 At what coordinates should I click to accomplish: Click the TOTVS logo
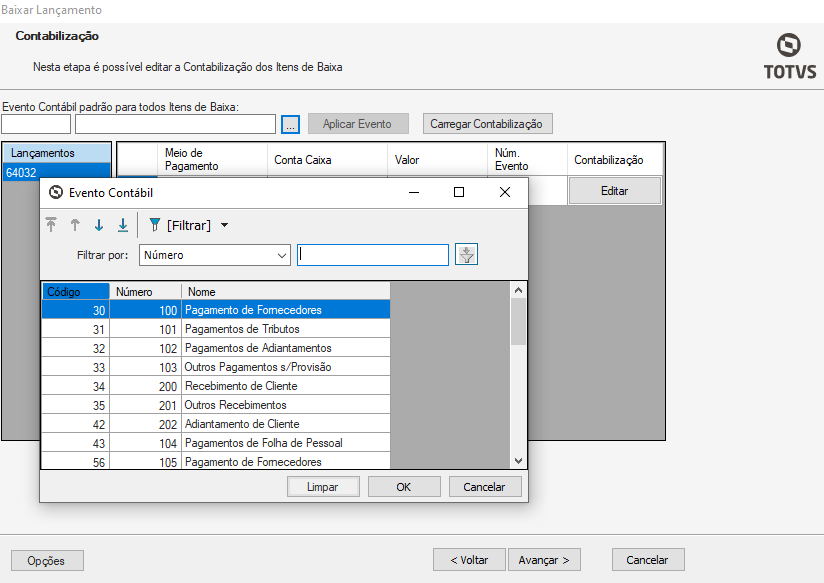789,56
